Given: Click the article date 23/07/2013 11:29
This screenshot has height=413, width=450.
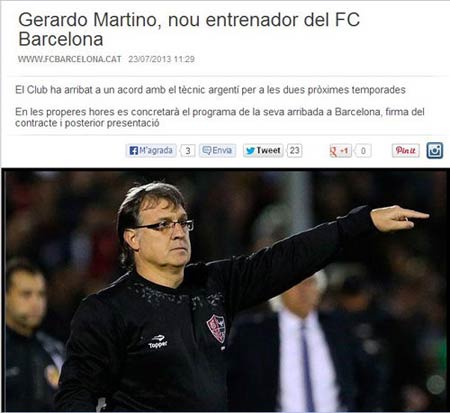Looking at the screenshot, I should click(161, 59).
